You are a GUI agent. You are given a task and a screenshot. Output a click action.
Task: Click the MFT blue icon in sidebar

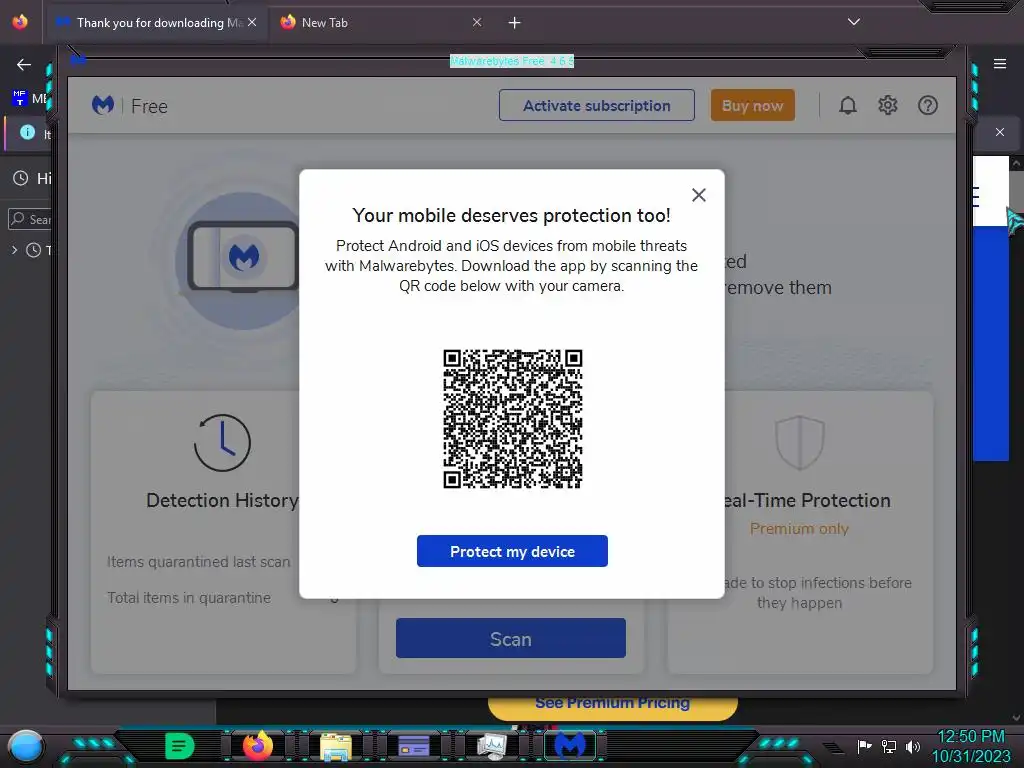pos(19,98)
